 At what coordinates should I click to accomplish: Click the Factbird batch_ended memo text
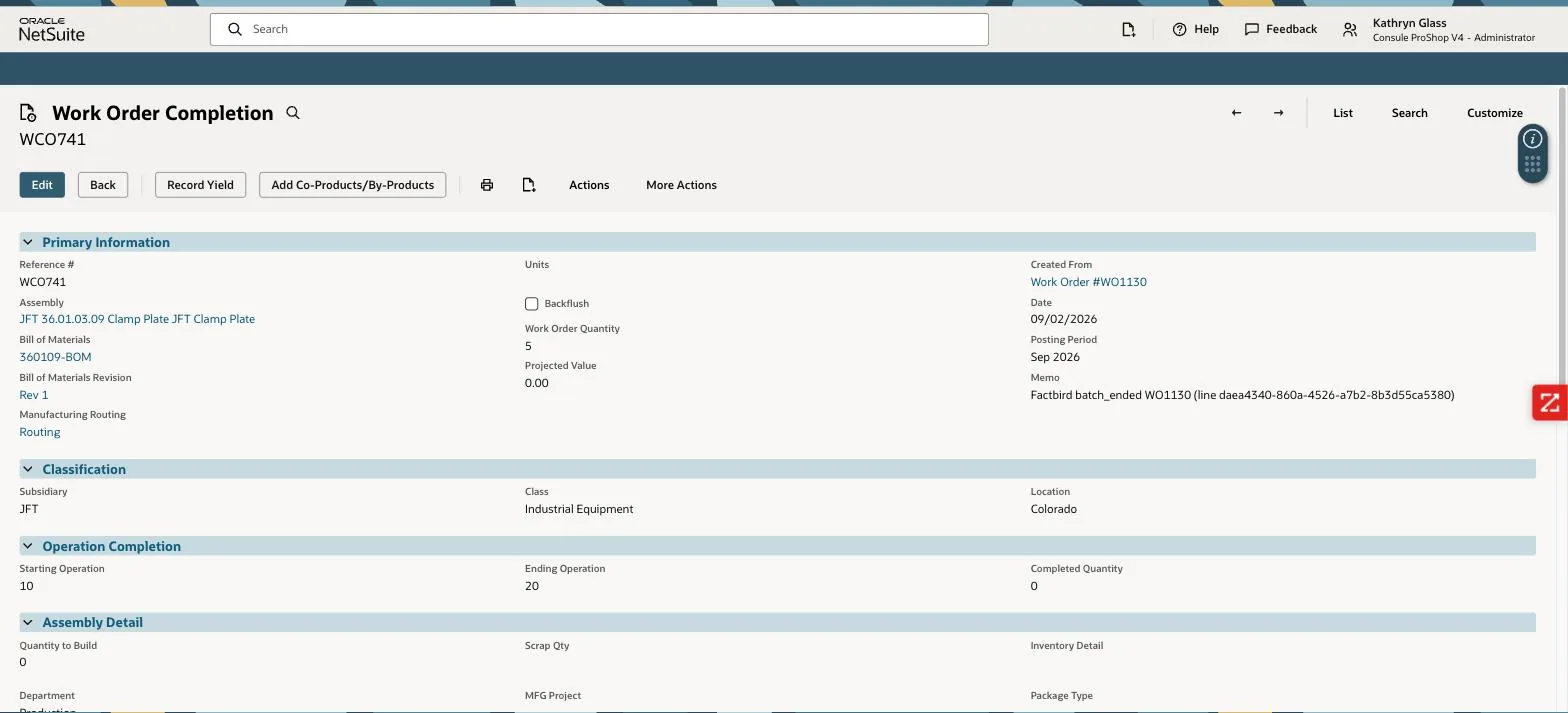click(x=1242, y=395)
